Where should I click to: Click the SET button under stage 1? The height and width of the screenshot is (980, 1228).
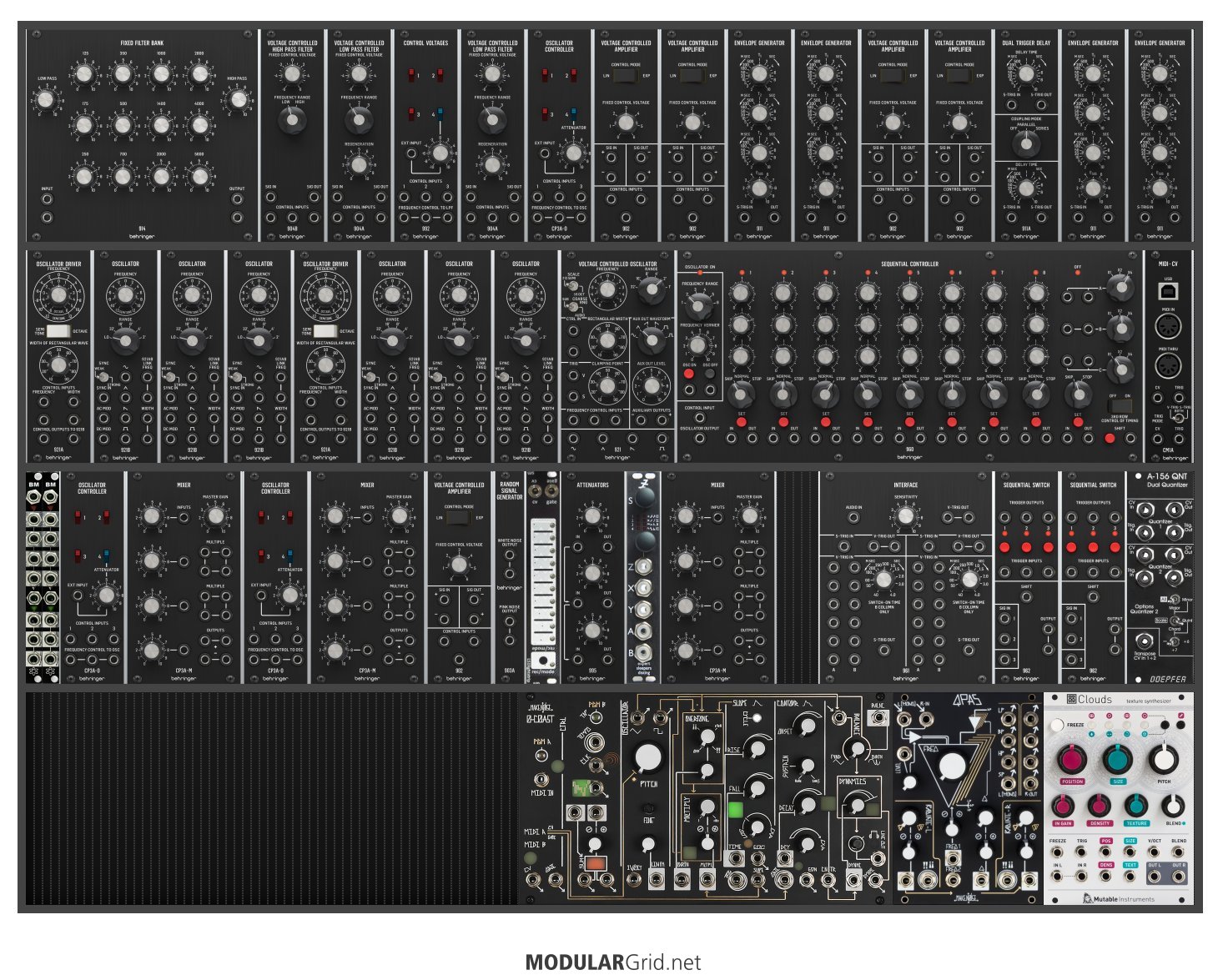coord(742,422)
